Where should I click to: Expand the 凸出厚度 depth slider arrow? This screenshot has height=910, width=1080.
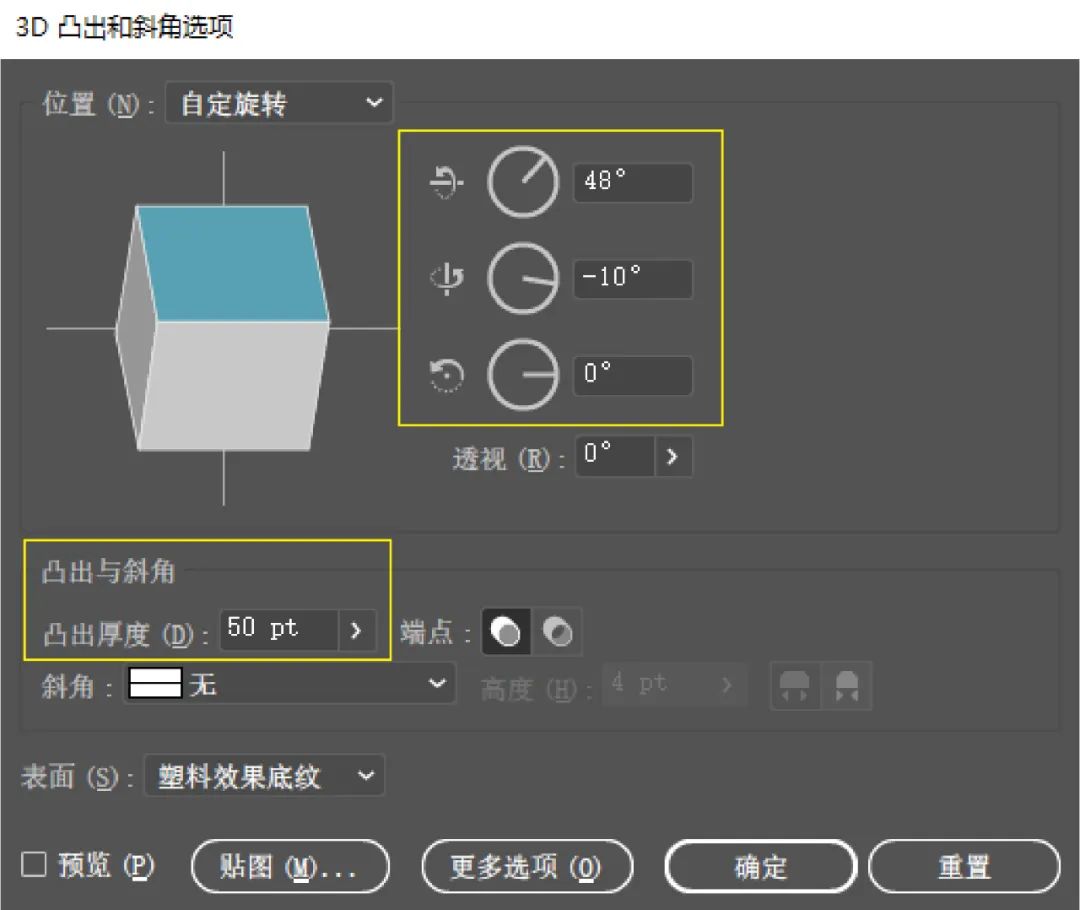point(357,629)
